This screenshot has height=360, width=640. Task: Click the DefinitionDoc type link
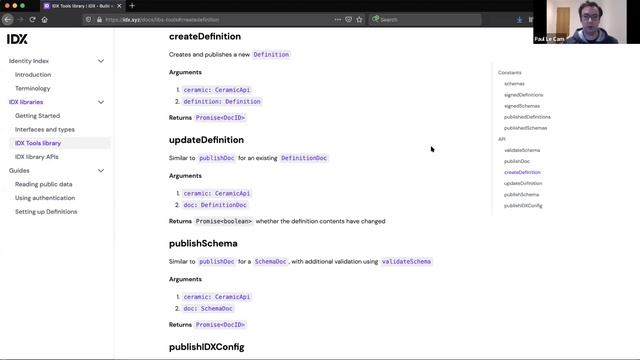pyautogui.click(x=304, y=158)
